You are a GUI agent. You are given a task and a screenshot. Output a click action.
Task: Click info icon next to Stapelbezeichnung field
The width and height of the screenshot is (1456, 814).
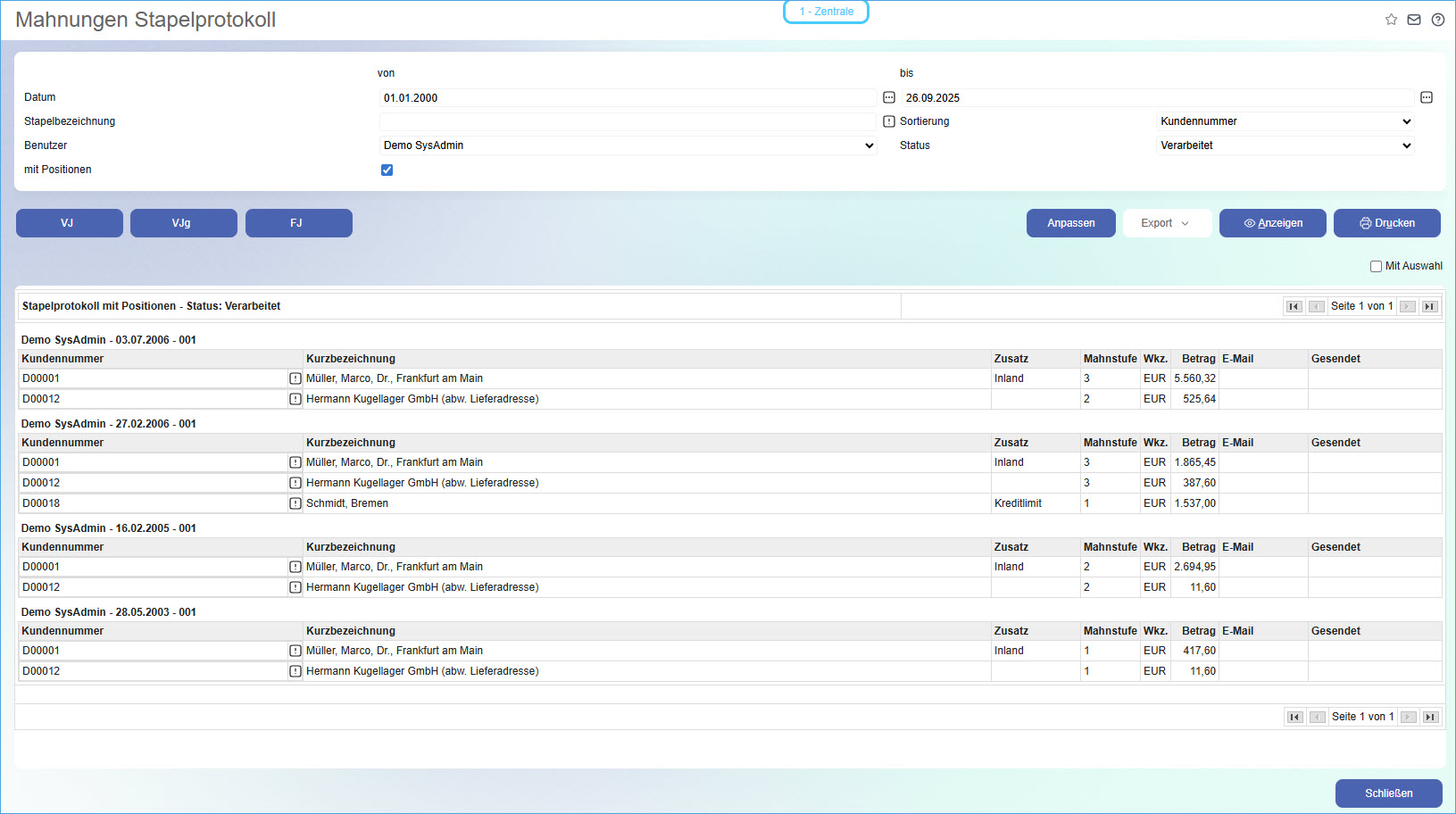coord(889,121)
